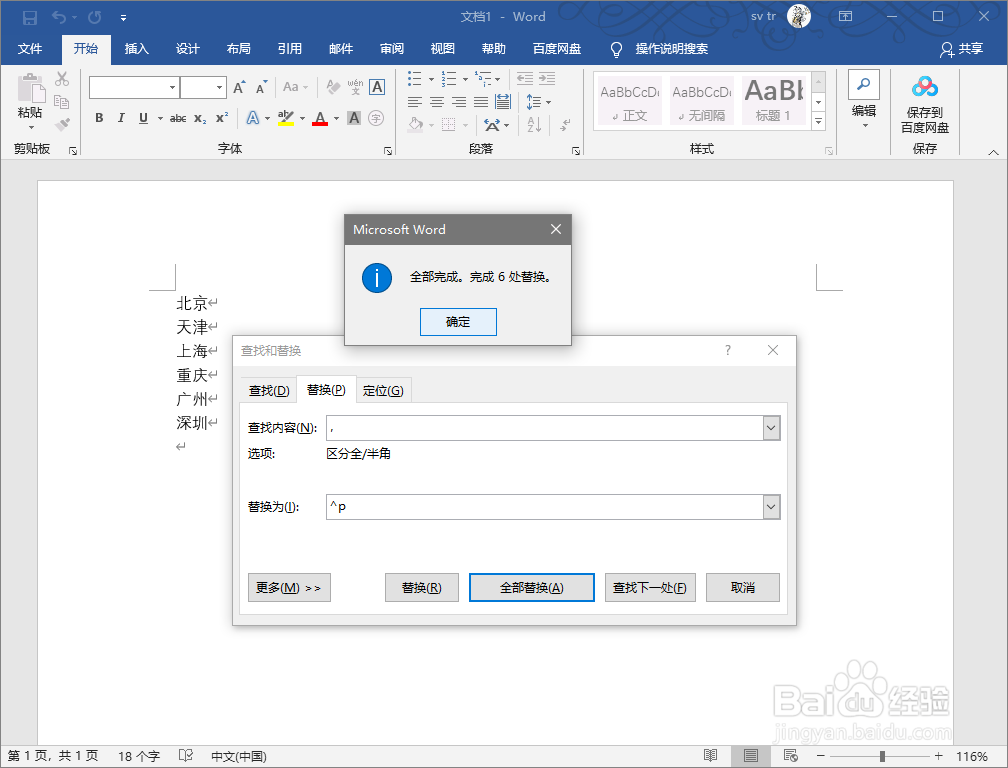Screen dimensions: 1008x768
Task: Expand font color dropdown arrow
Action: click(336, 118)
